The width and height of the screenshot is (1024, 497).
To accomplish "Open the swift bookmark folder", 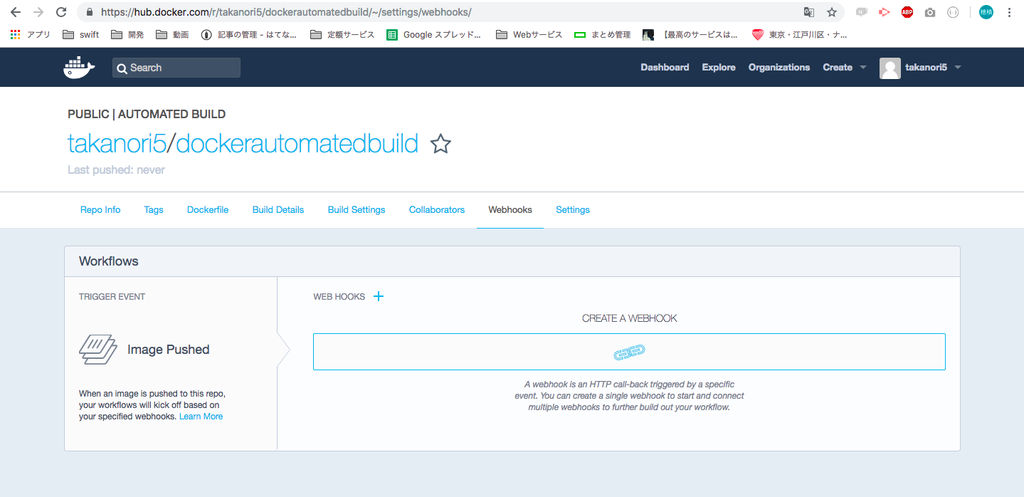I will 81,35.
